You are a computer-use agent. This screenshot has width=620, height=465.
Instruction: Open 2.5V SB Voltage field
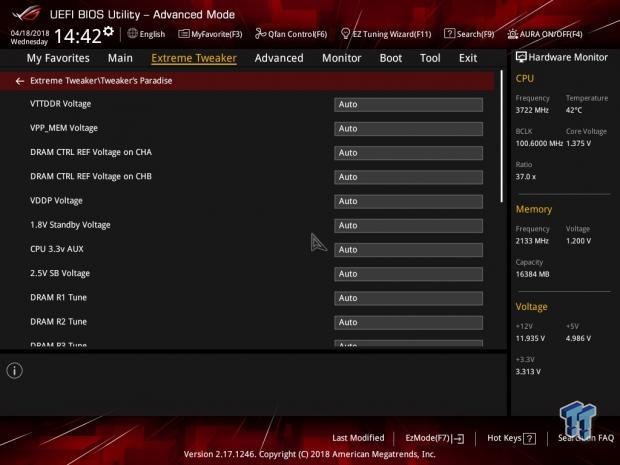(x=408, y=274)
